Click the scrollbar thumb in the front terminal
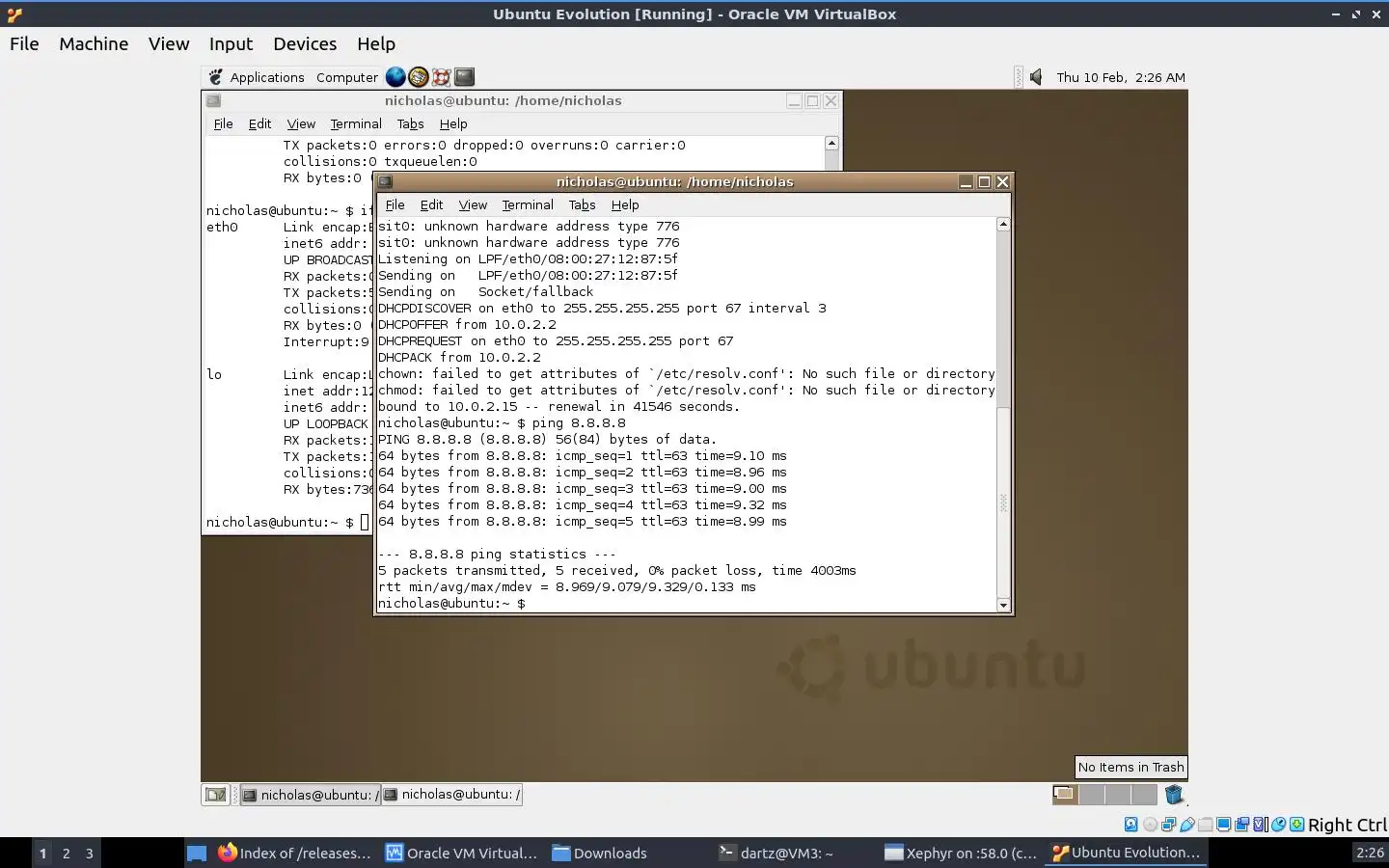Screen dimensions: 1389x868 1003,502
